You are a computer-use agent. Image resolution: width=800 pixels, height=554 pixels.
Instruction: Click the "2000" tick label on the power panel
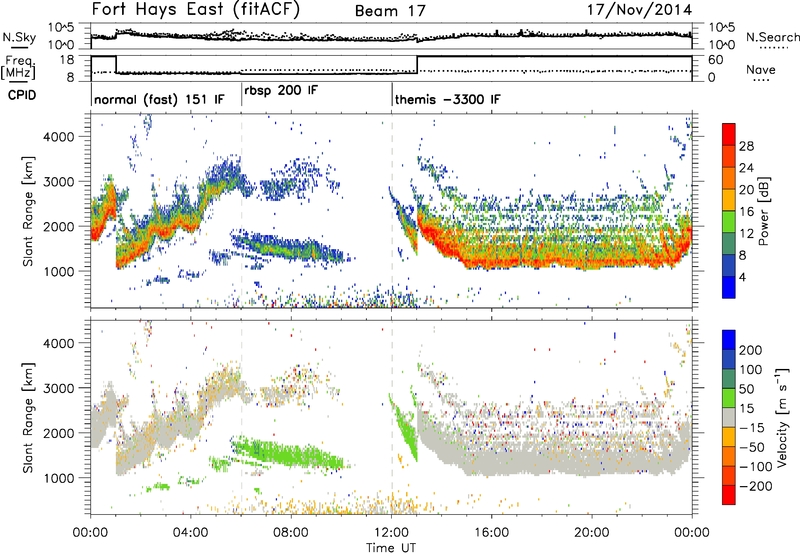tap(58, 226)
